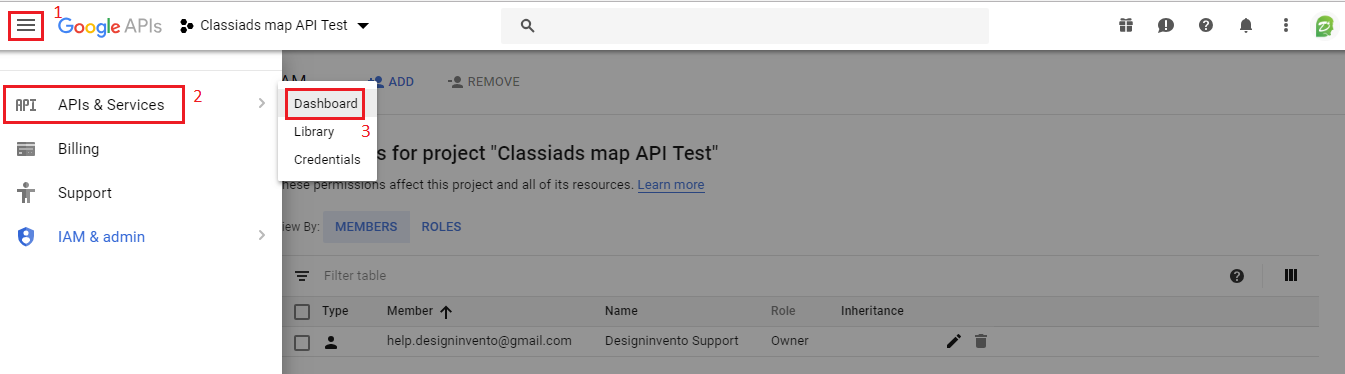Expand the IAM & admin submenu arrow
This screenshot has height=374, width=1345.
point(261,236)
